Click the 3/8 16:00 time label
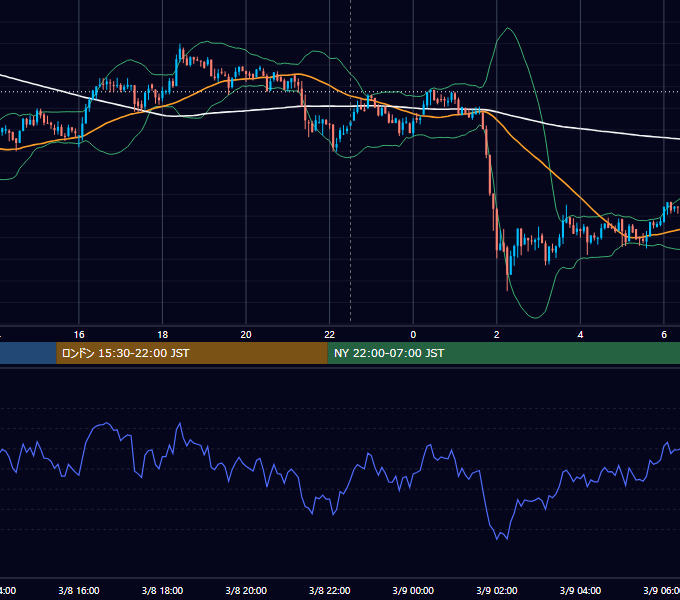Viewport: 680px width, 600px height. pos(79,590)
